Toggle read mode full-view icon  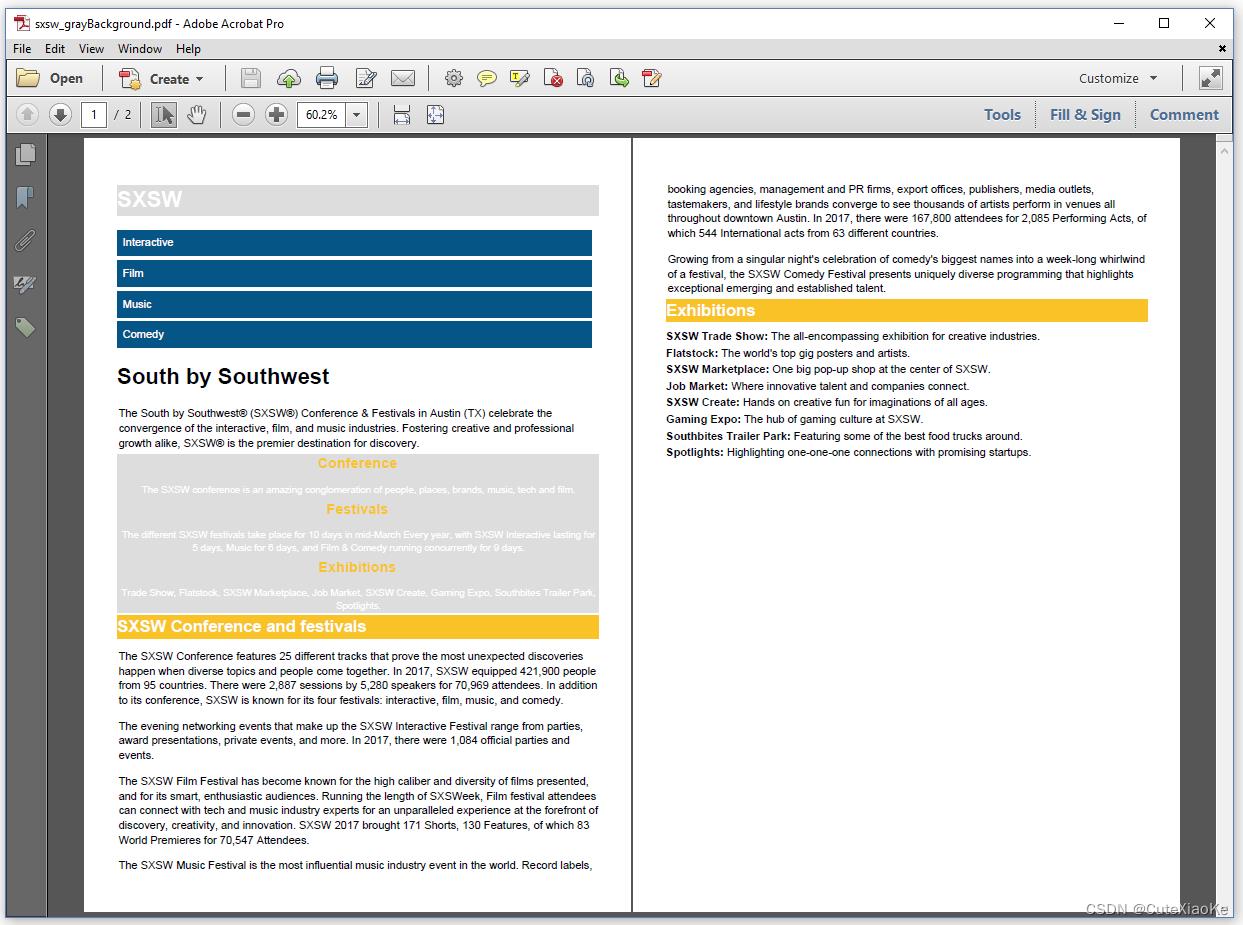click(1211, 78)
